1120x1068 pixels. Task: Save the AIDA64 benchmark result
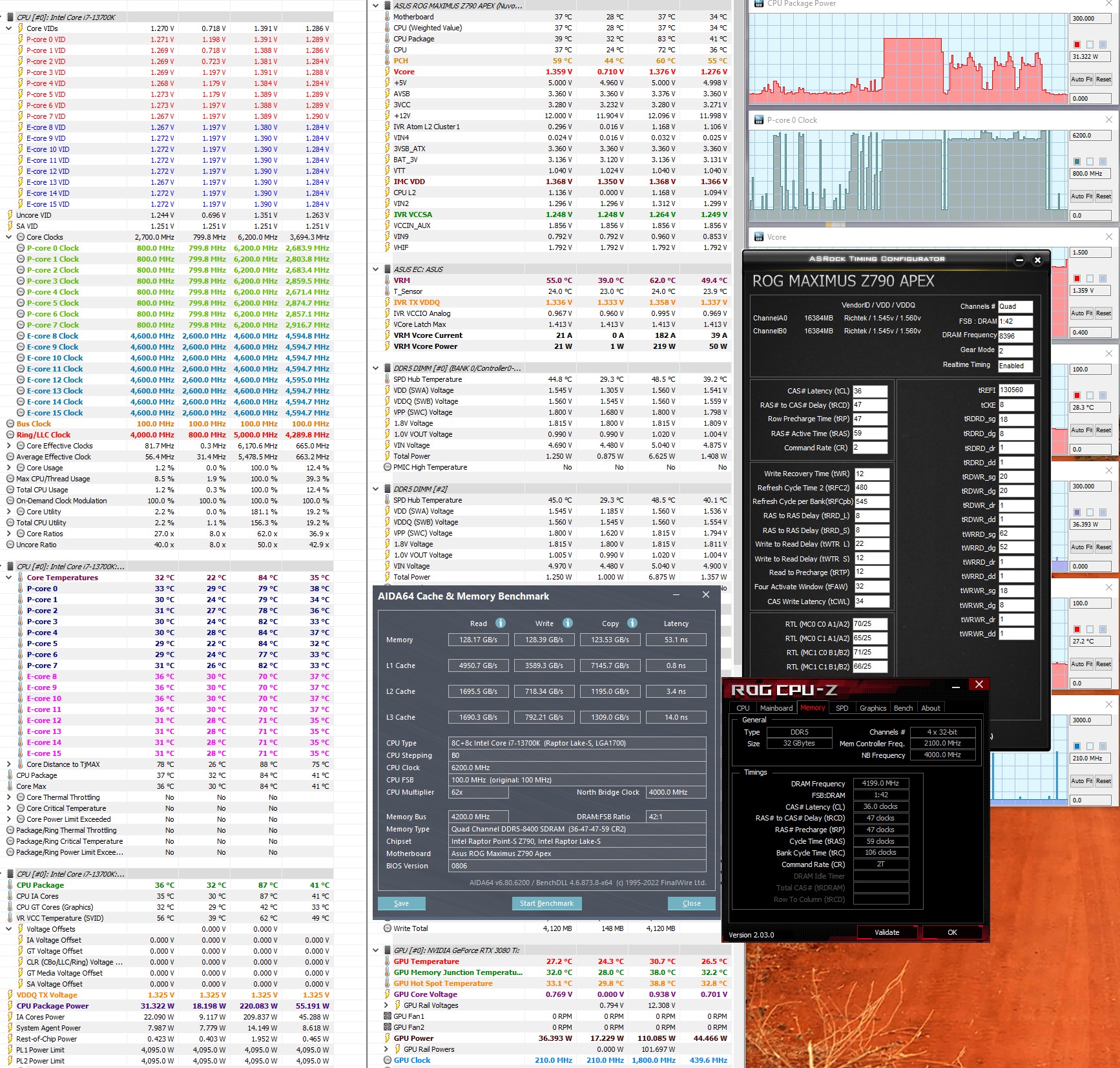click(x=402, y=903)
